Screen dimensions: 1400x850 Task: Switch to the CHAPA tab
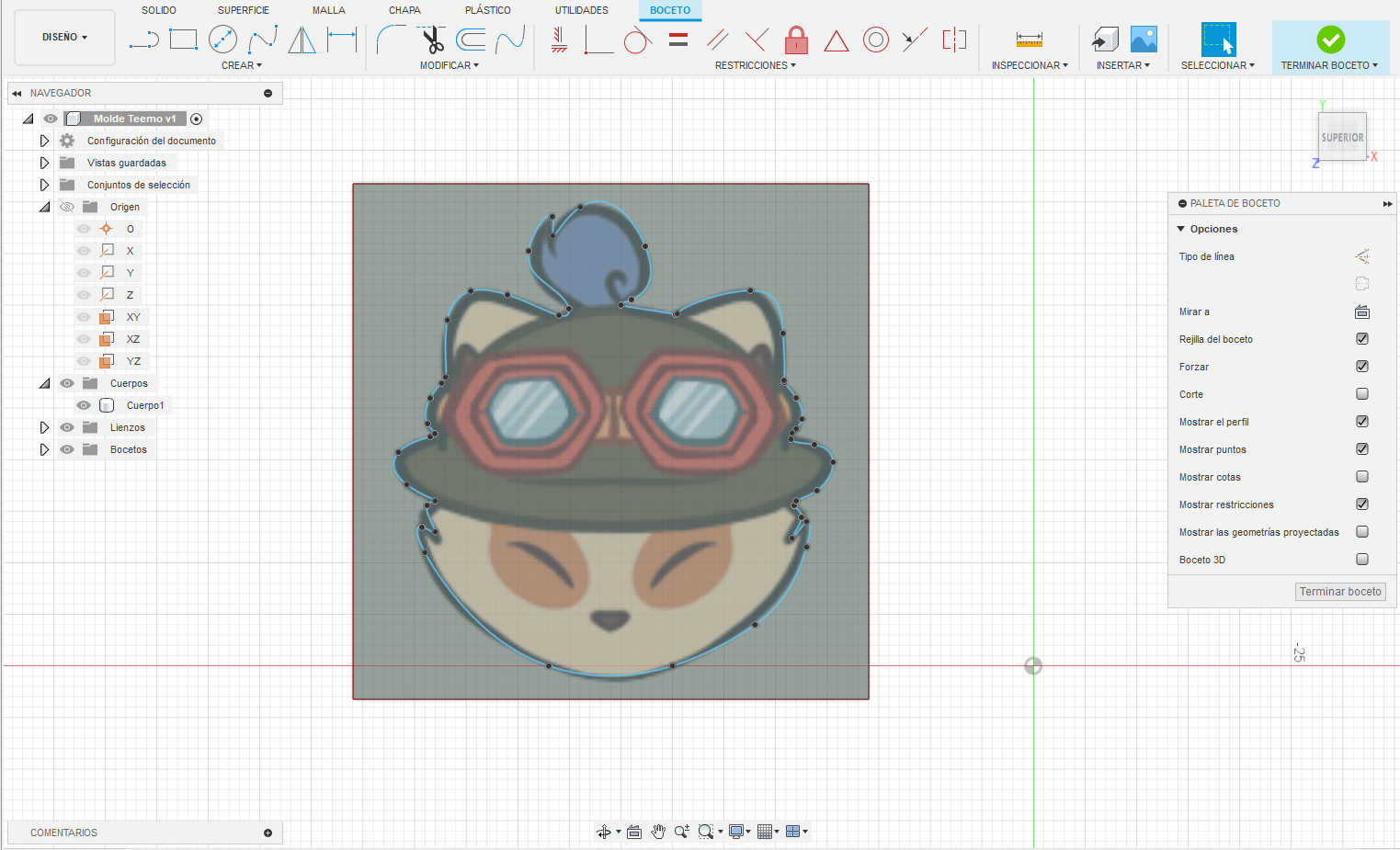tap(404, 10)
